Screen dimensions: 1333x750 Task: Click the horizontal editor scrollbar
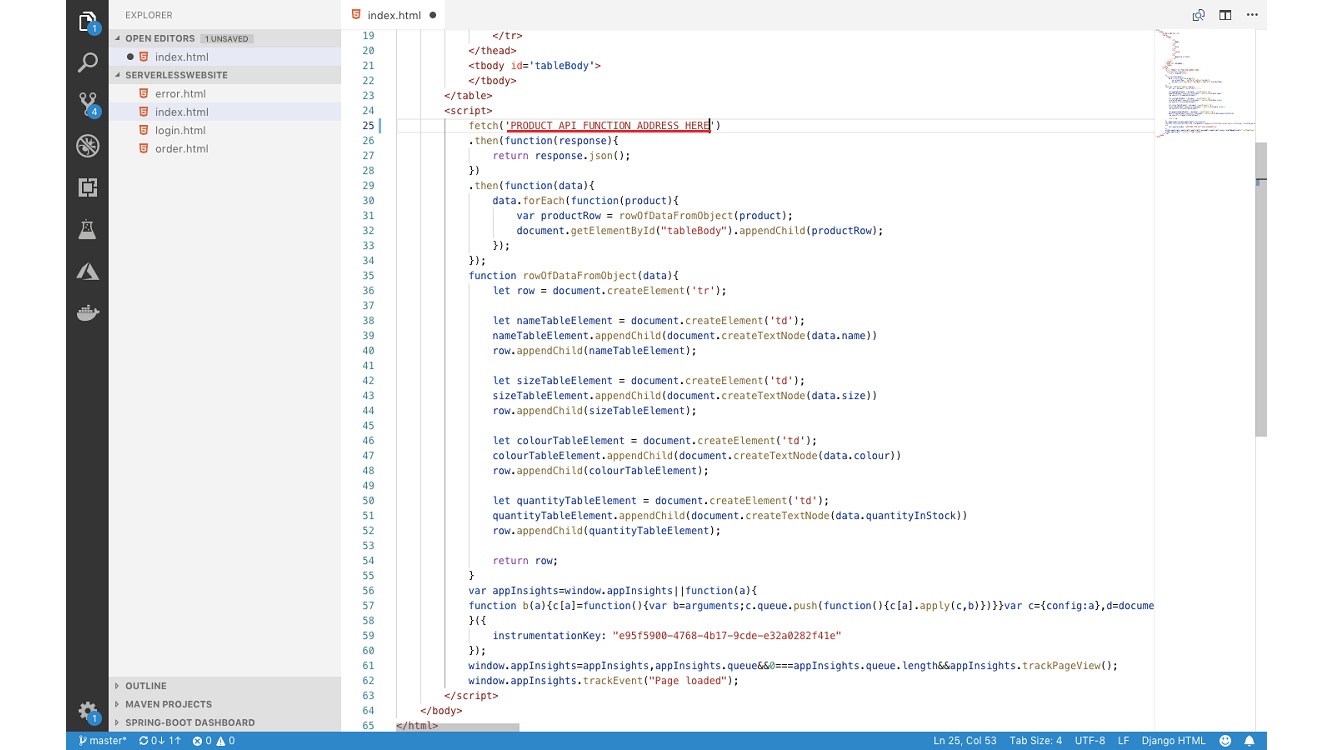coord(458,727)
